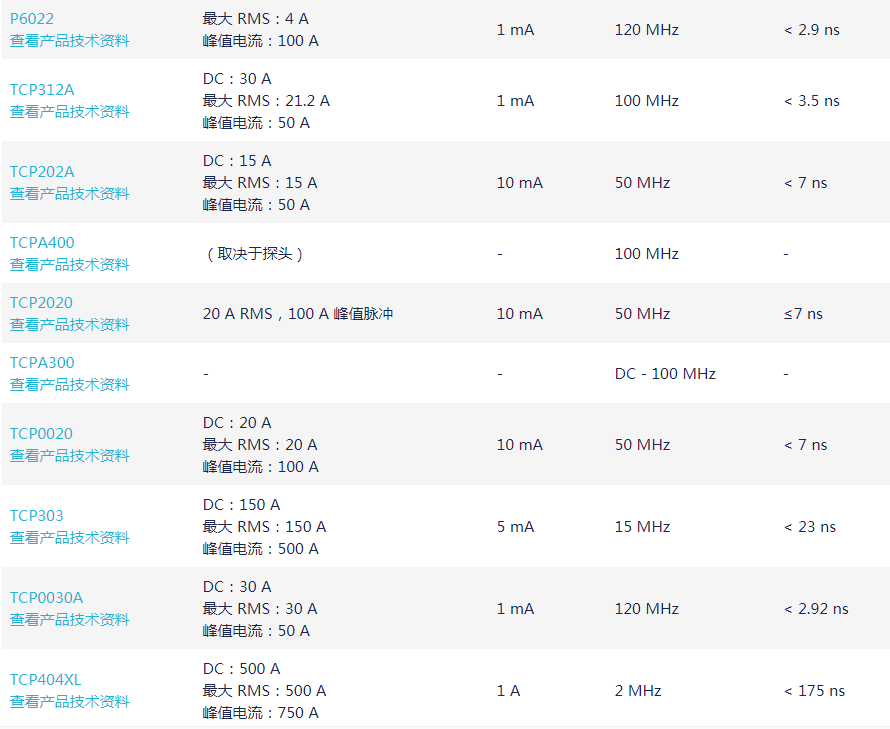Click "峰值电流：50 A" in the TCP0030A row

point(256,631)
